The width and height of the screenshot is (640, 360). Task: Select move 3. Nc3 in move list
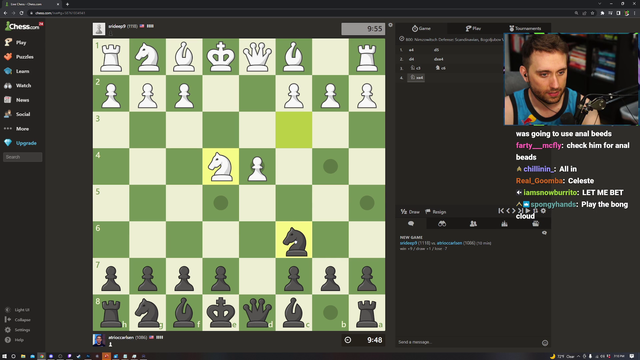(x=416, y=68)
